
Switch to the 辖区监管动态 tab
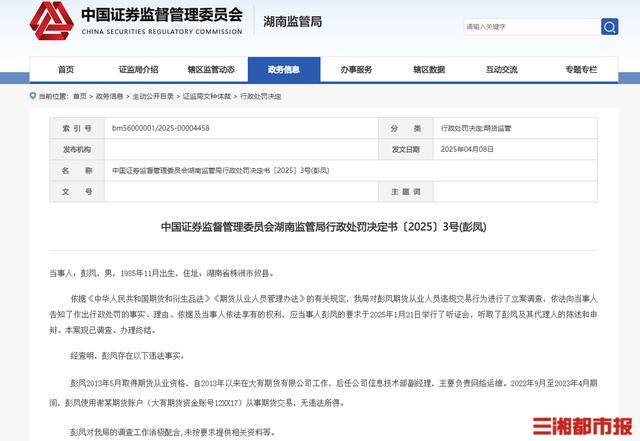[x=211, y=70]
